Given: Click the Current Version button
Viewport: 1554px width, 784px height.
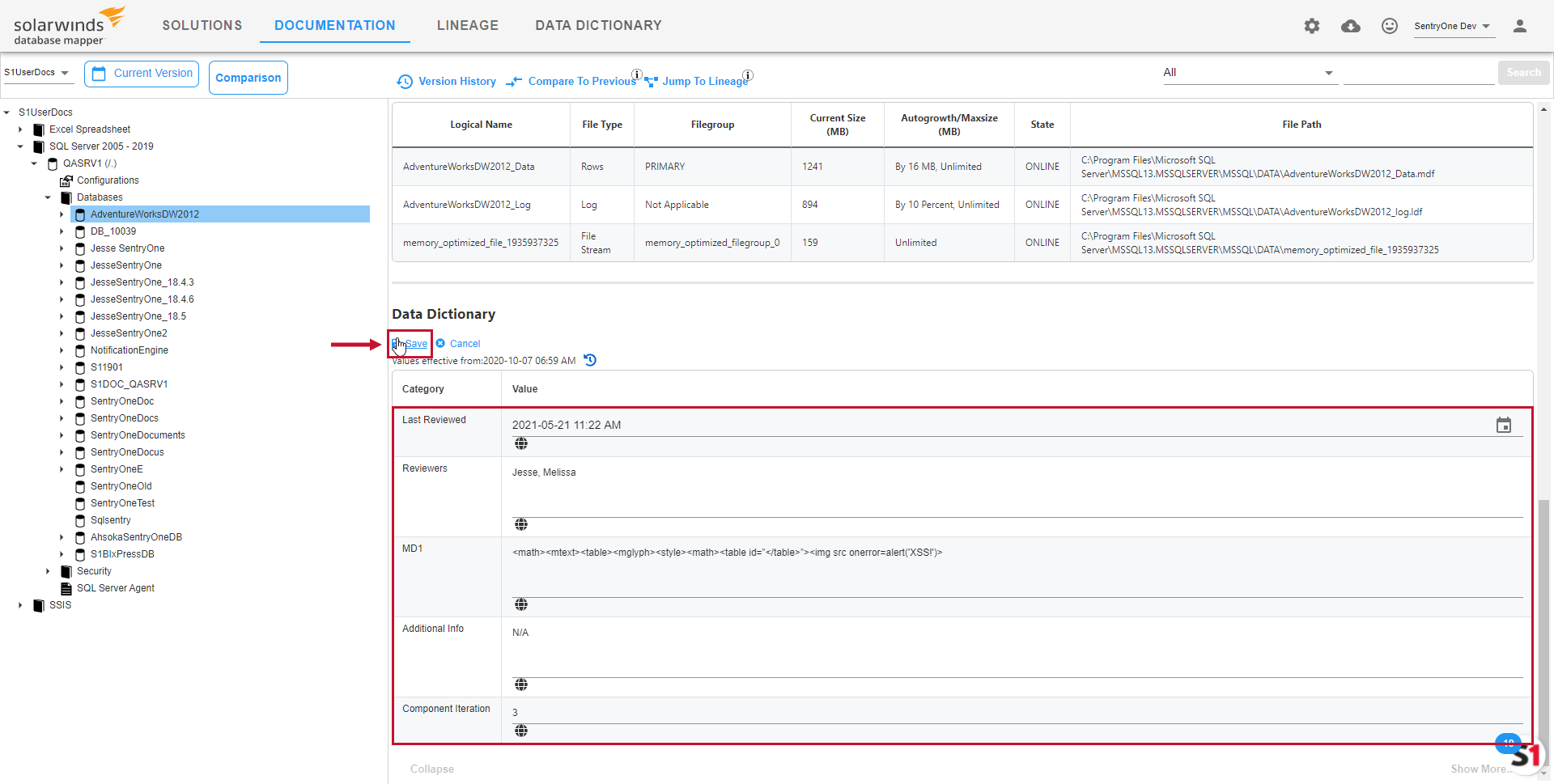Looking at the screenshot, I should point(142,74).
